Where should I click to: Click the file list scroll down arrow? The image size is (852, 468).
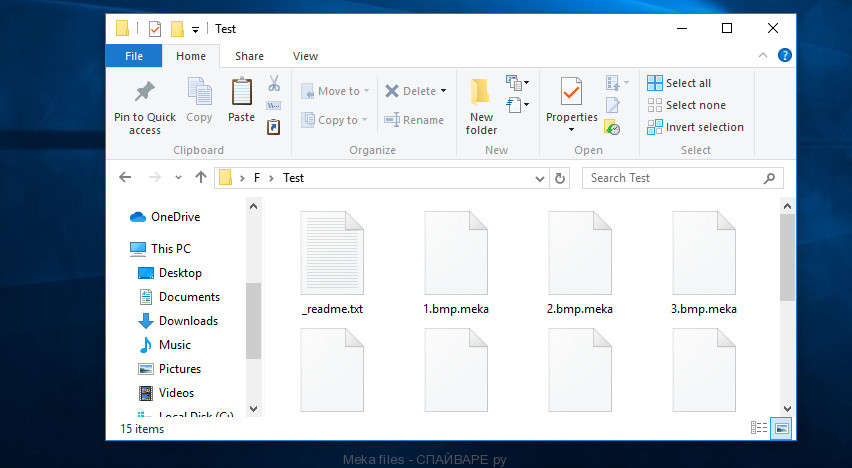point(787,408)
